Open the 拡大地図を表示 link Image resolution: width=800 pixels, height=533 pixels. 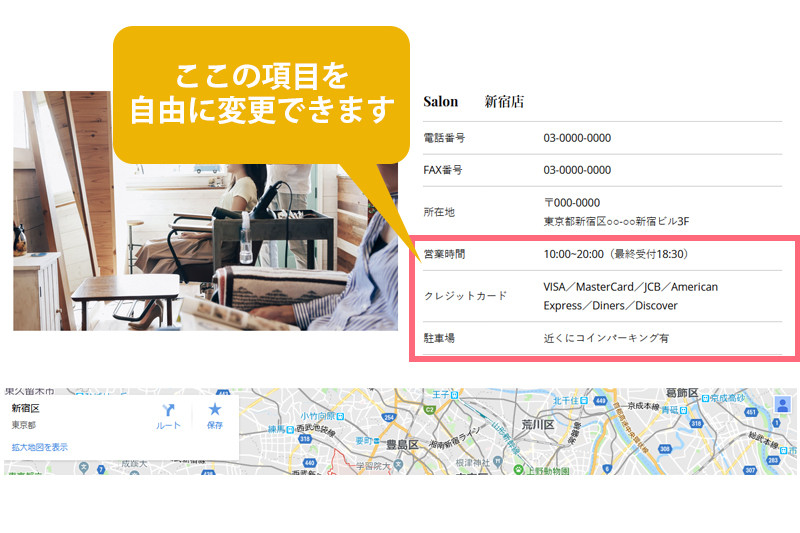(x=40, y=447)
